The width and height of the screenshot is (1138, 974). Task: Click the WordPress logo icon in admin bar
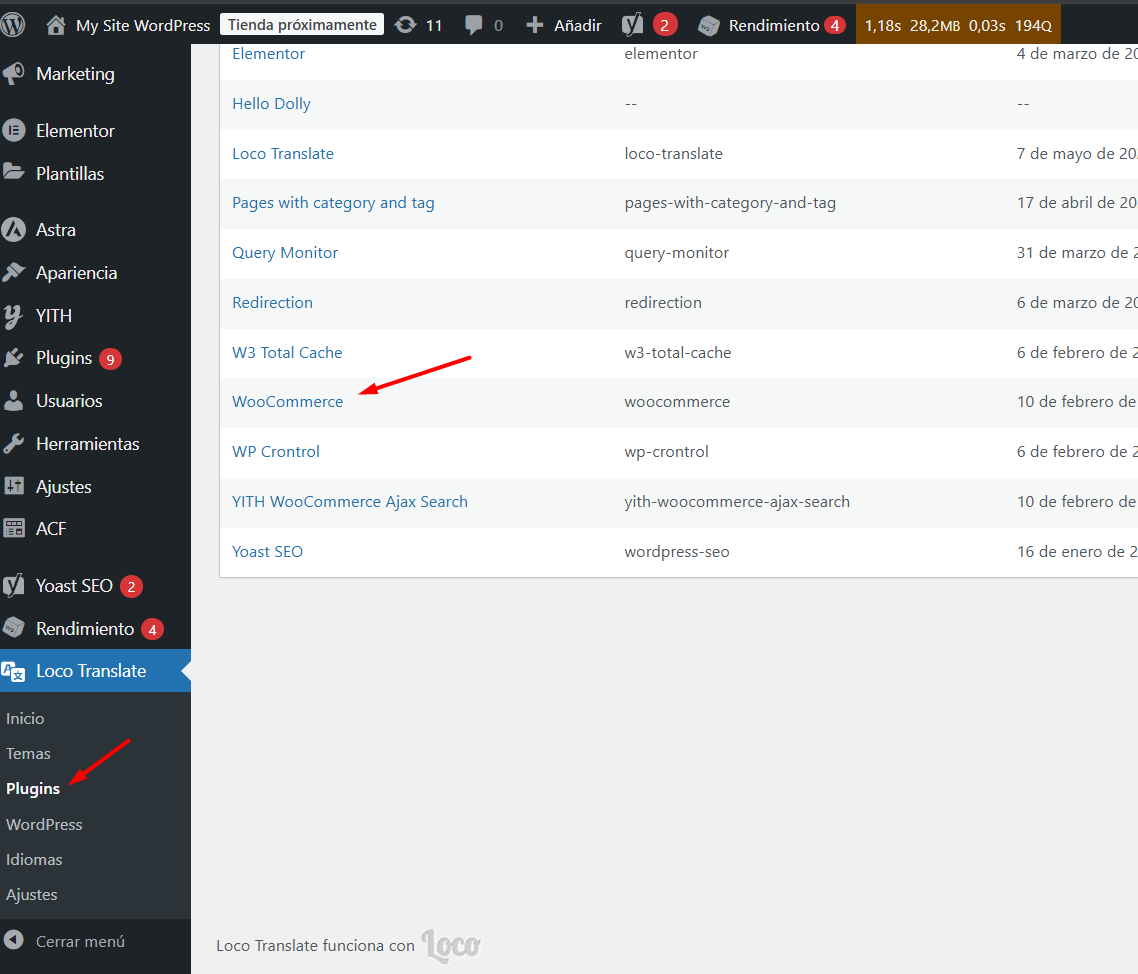point(13,25)
